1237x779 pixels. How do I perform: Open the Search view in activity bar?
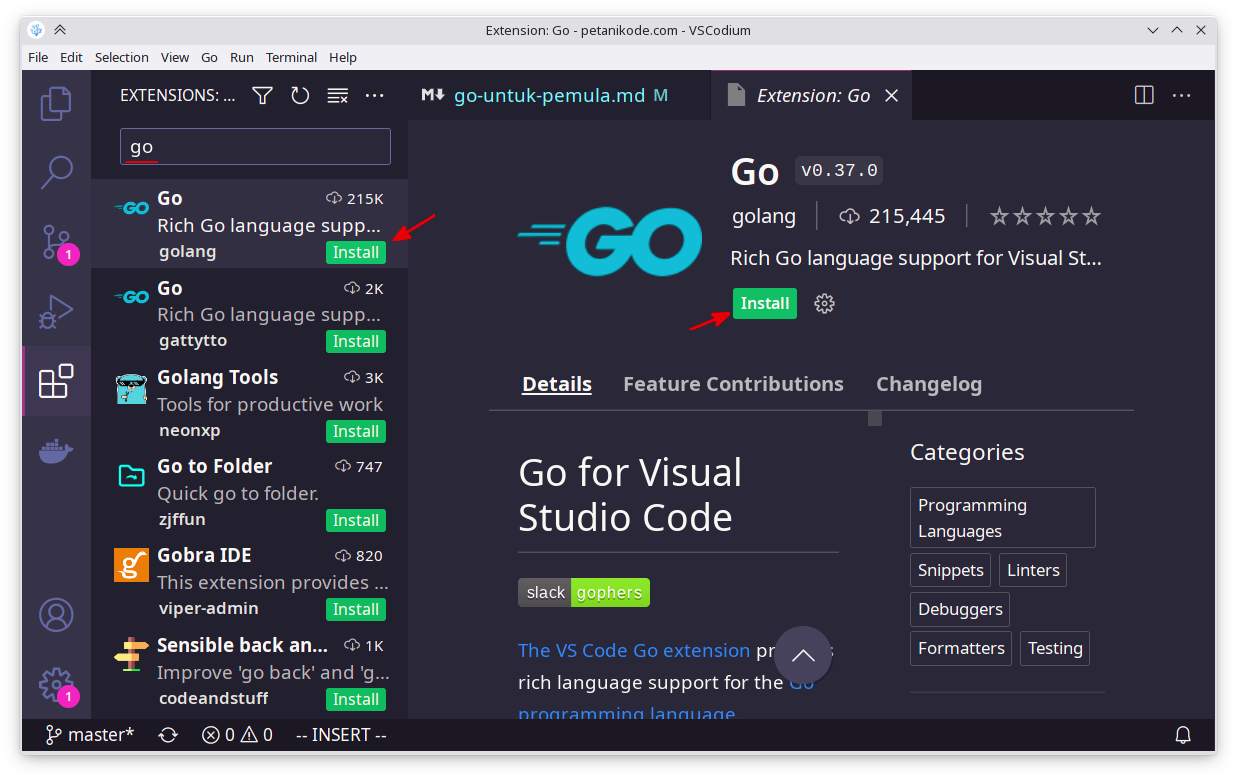pos(56,172)
